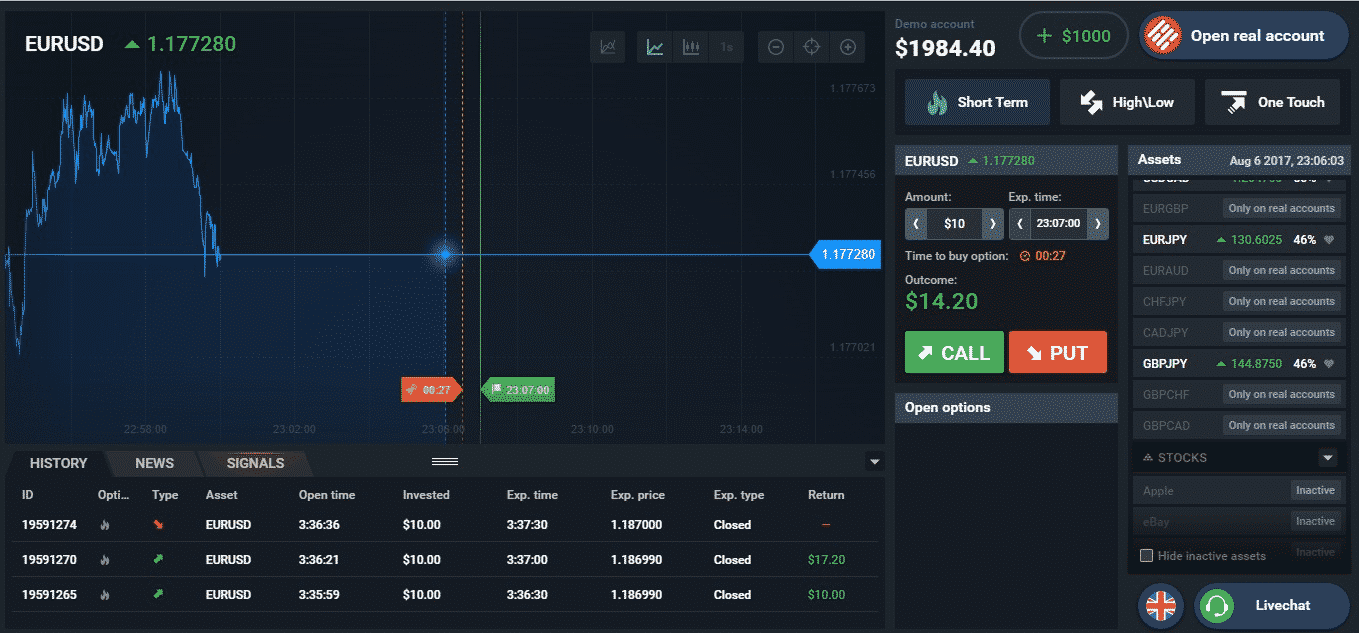
Task: Decrease the investment amount
Action: click(916, 224)
